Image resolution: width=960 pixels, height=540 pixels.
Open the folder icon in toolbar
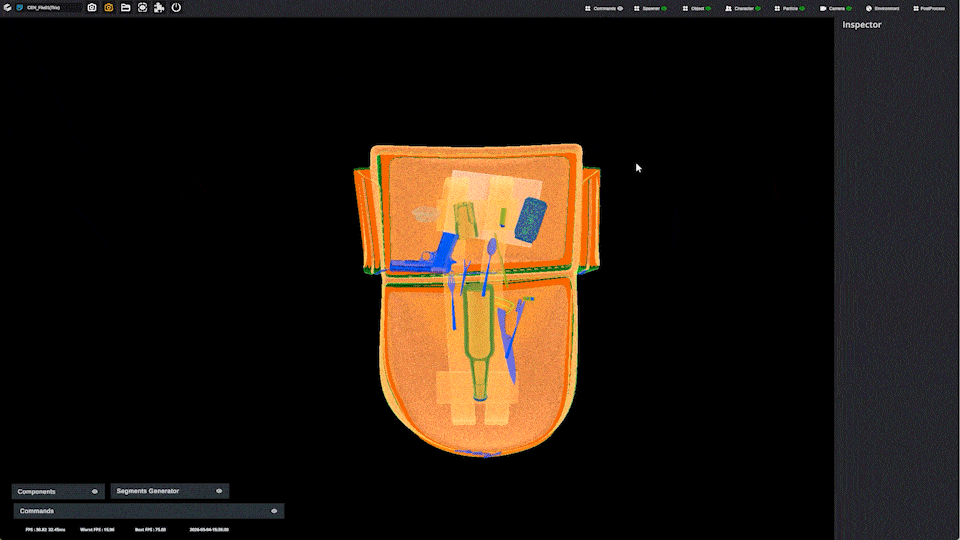coord(126,7)
